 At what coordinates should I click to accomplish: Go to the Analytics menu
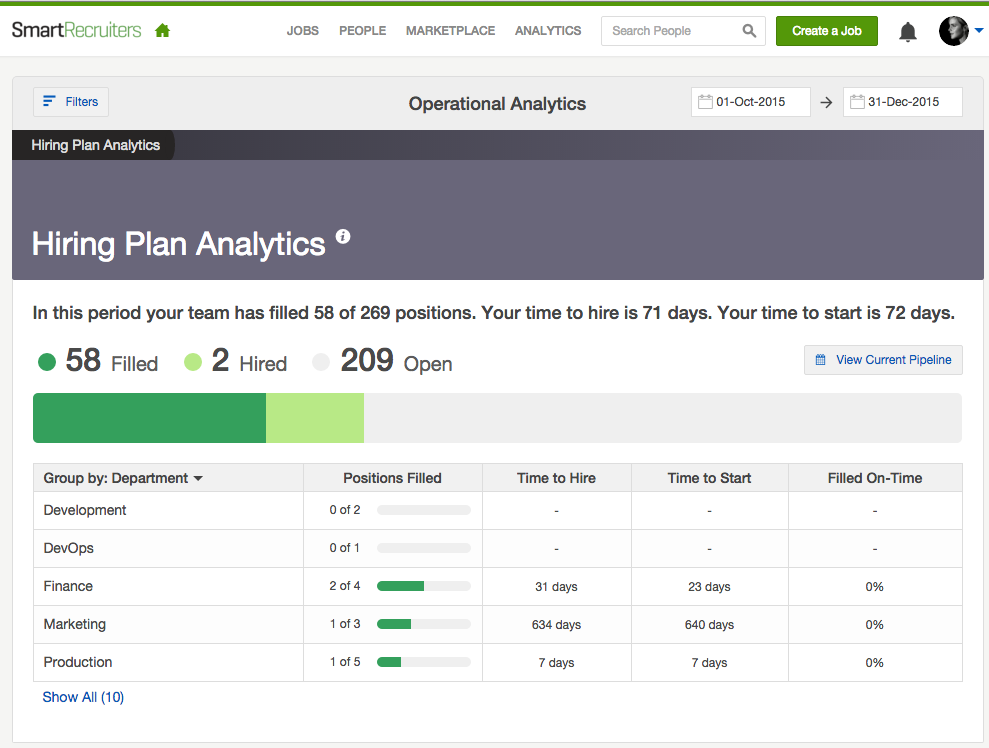tap(547, 31)
